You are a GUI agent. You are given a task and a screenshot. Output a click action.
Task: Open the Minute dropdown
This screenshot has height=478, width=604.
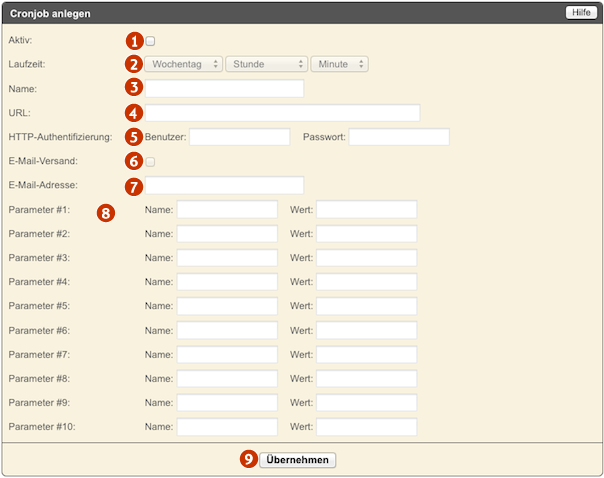pyautogui.click(x=339, y=64)
